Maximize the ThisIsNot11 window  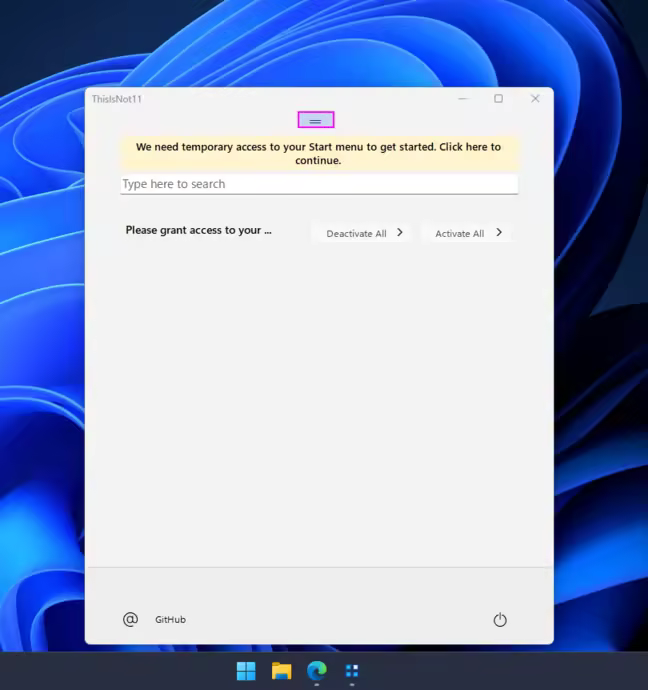pos(498,99)
